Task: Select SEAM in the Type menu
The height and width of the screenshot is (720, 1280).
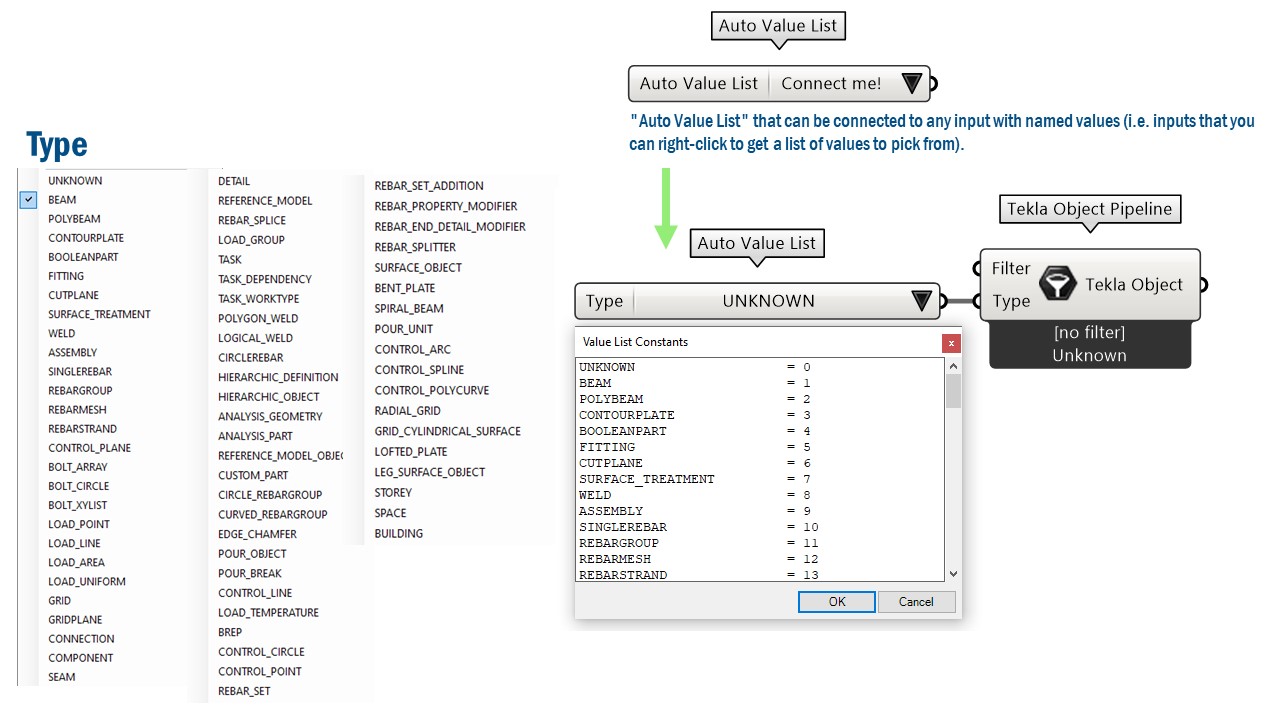Action: [61, 677]
